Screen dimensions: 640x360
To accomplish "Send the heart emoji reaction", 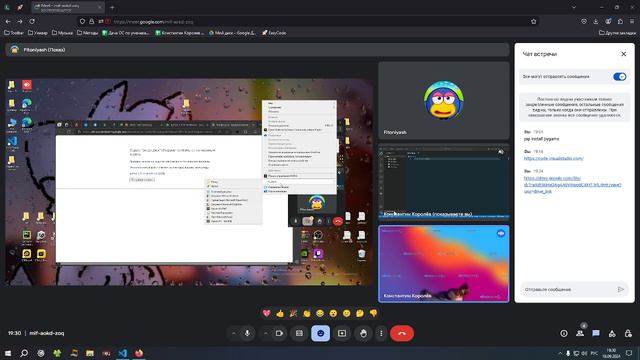I will pos(267,313).
